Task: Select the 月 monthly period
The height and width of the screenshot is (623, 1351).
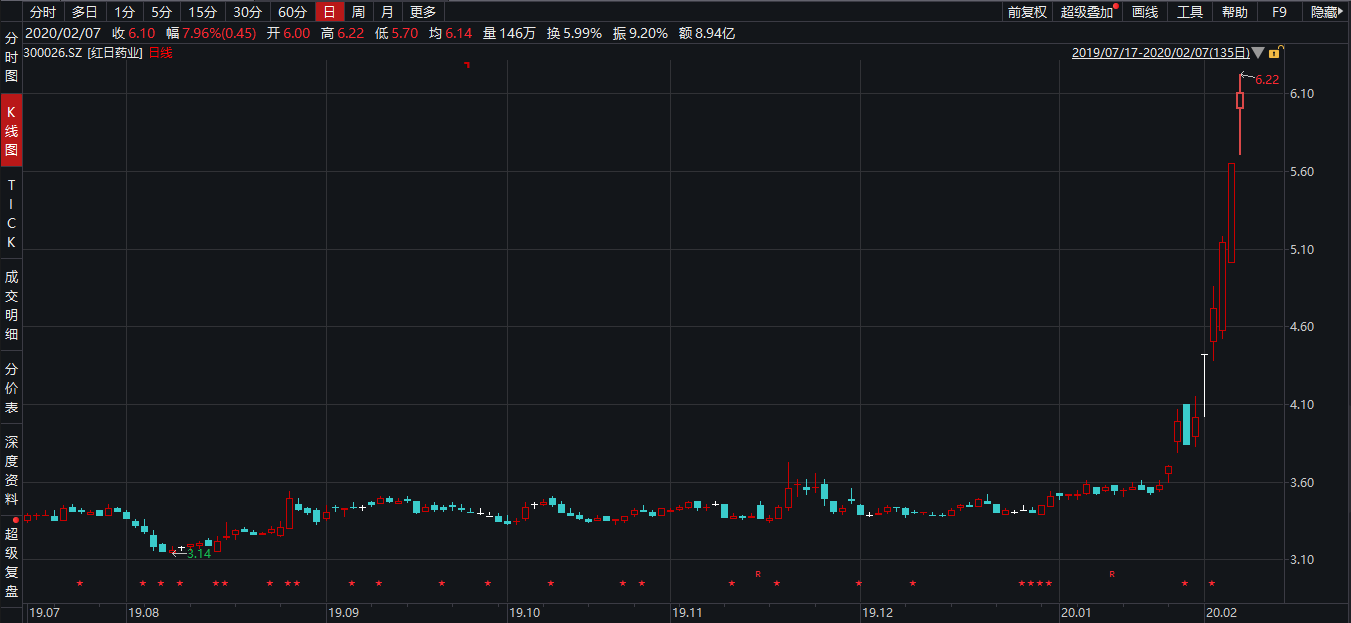Action: coord(387,12)
